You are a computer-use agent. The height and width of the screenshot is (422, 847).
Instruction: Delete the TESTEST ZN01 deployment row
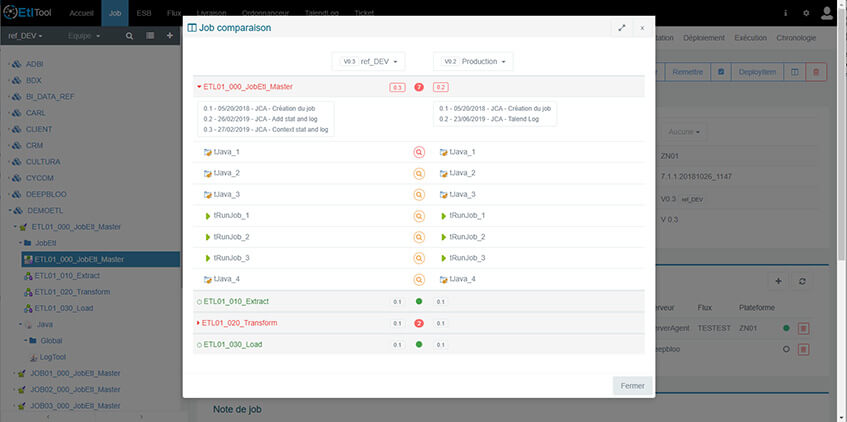[x=803, y=328]
